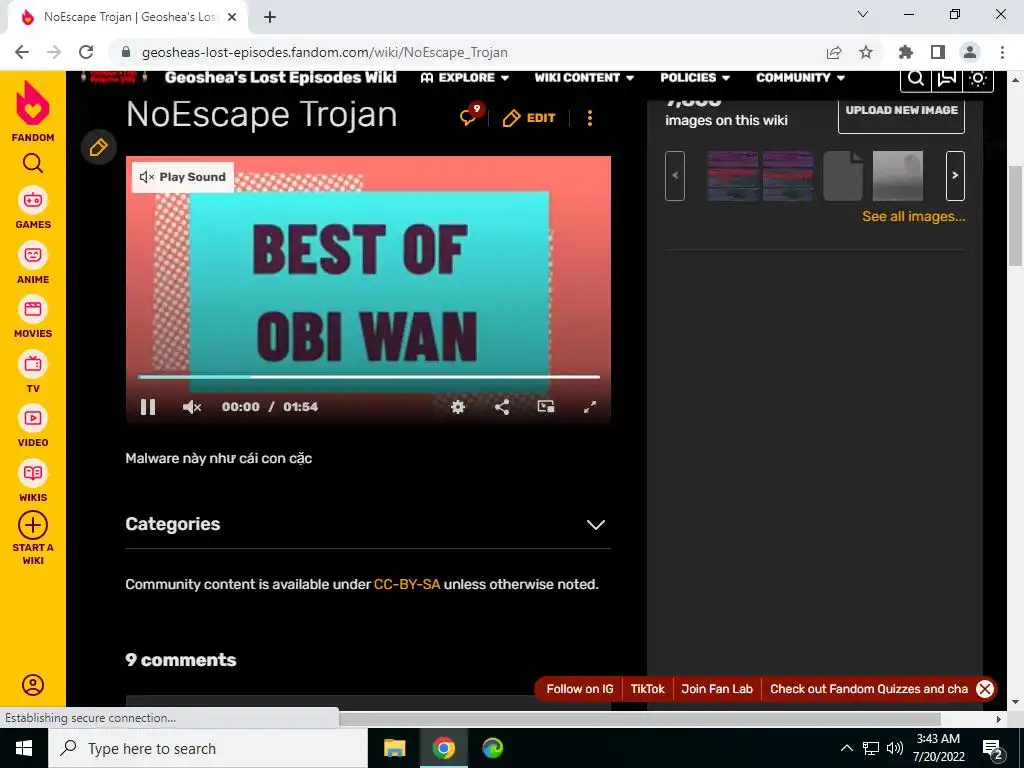Open the Explore dropdown menu

point(464,78)
